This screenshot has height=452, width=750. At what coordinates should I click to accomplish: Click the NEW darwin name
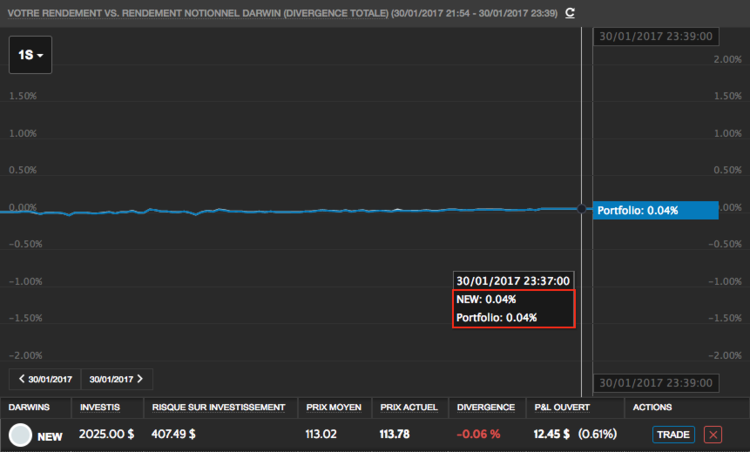(x=50, y=437)
